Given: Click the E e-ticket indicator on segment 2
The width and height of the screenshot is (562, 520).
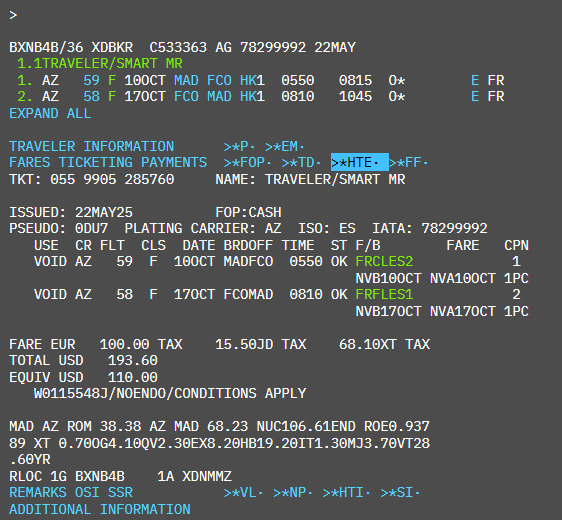Looking at the screenshot, I should (x=475, y=96).
